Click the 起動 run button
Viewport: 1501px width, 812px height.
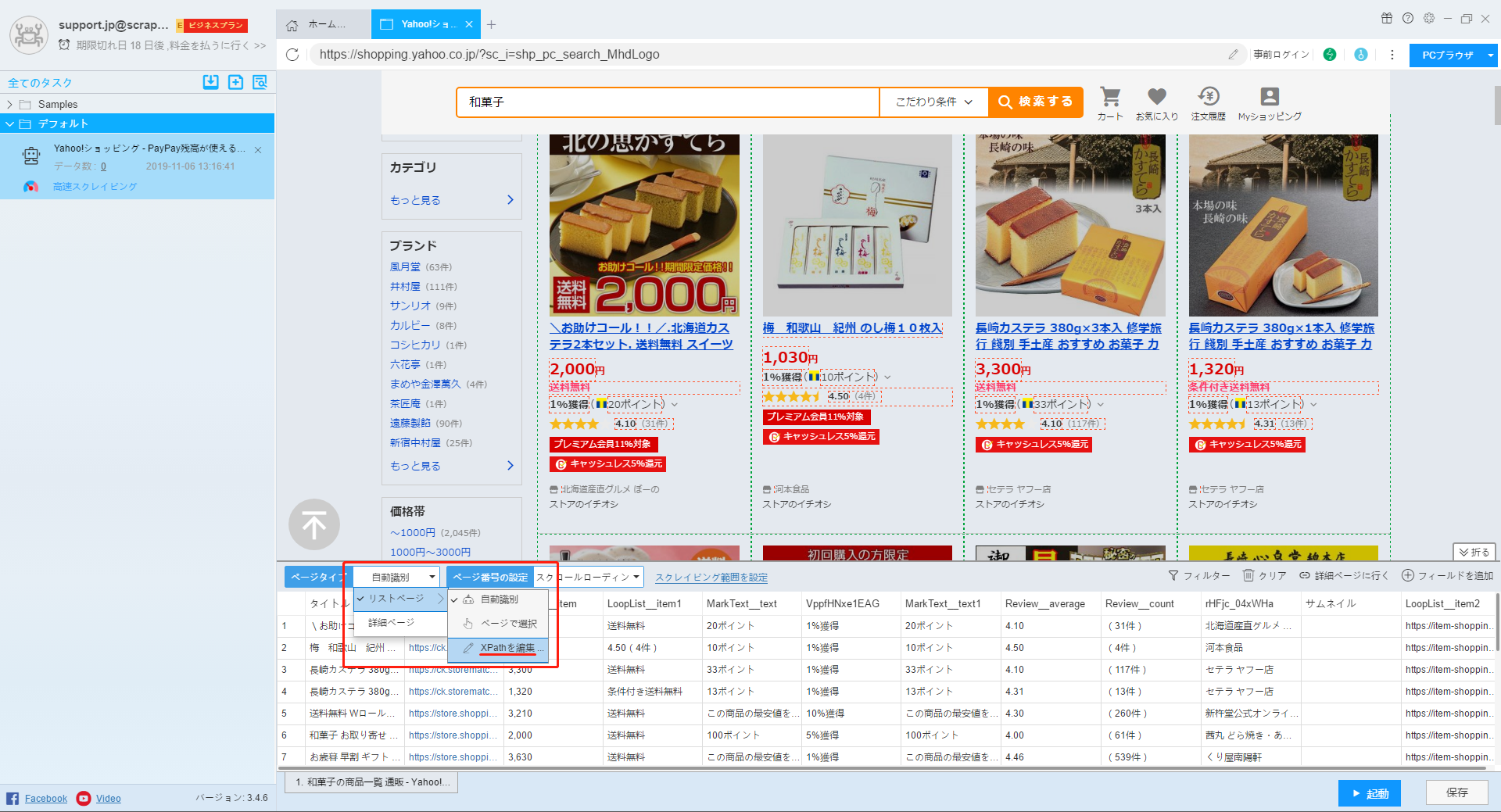1369,793
